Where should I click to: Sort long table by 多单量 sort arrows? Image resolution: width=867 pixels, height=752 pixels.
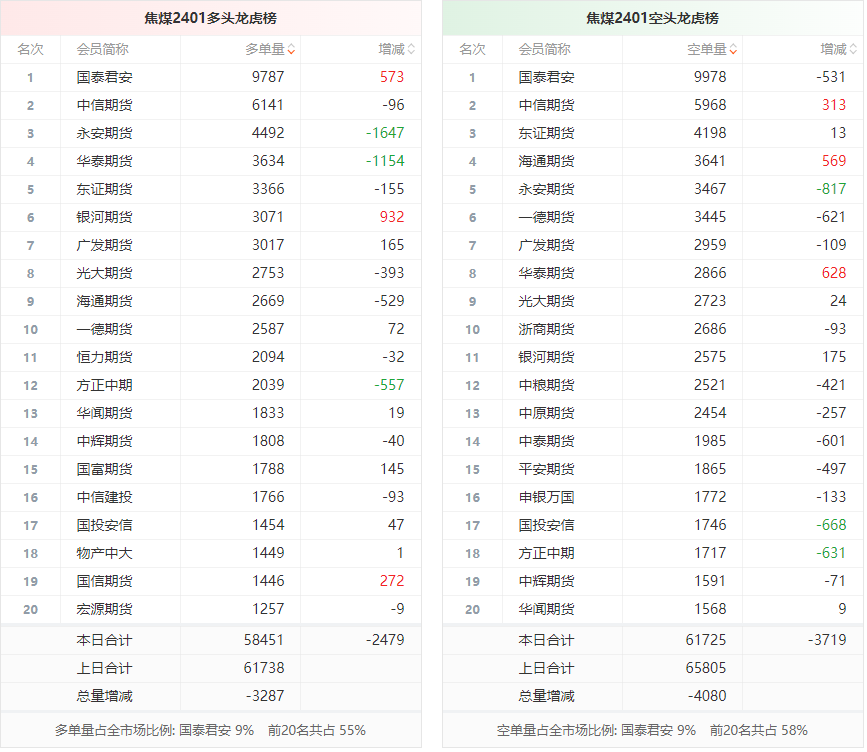(x=291, y=50)
